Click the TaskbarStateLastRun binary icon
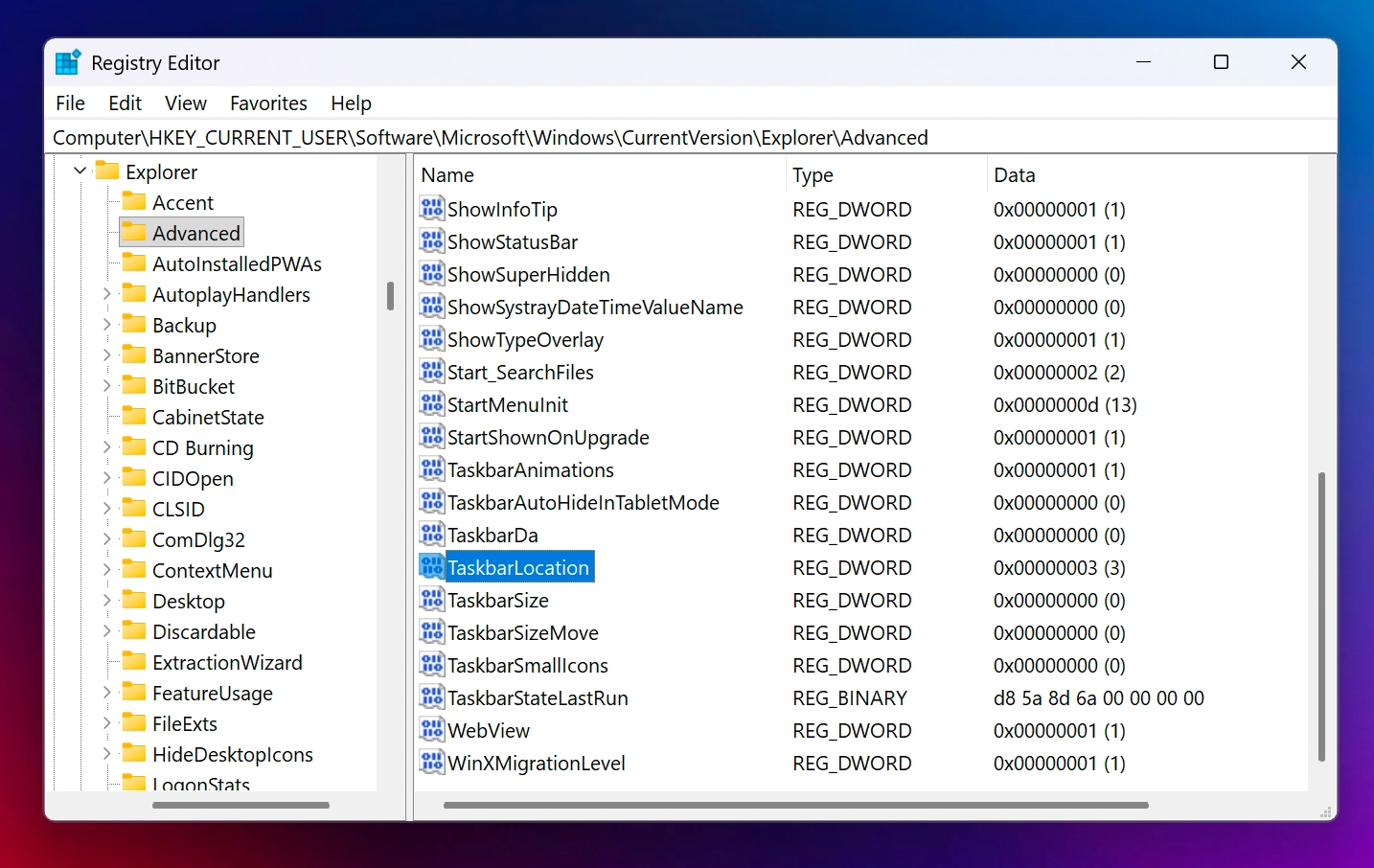 point(432,697)
